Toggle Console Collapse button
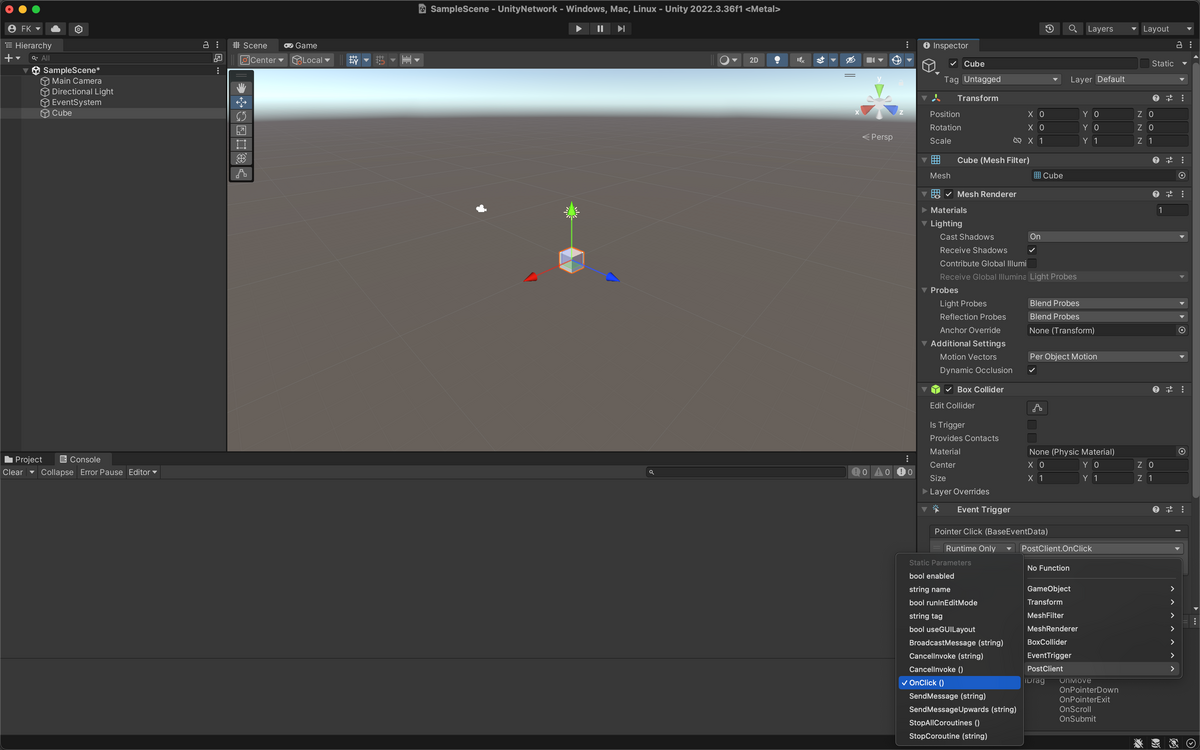Viewport: 1200px width, 750px height. pyautogui.click(x=57, y=472)
